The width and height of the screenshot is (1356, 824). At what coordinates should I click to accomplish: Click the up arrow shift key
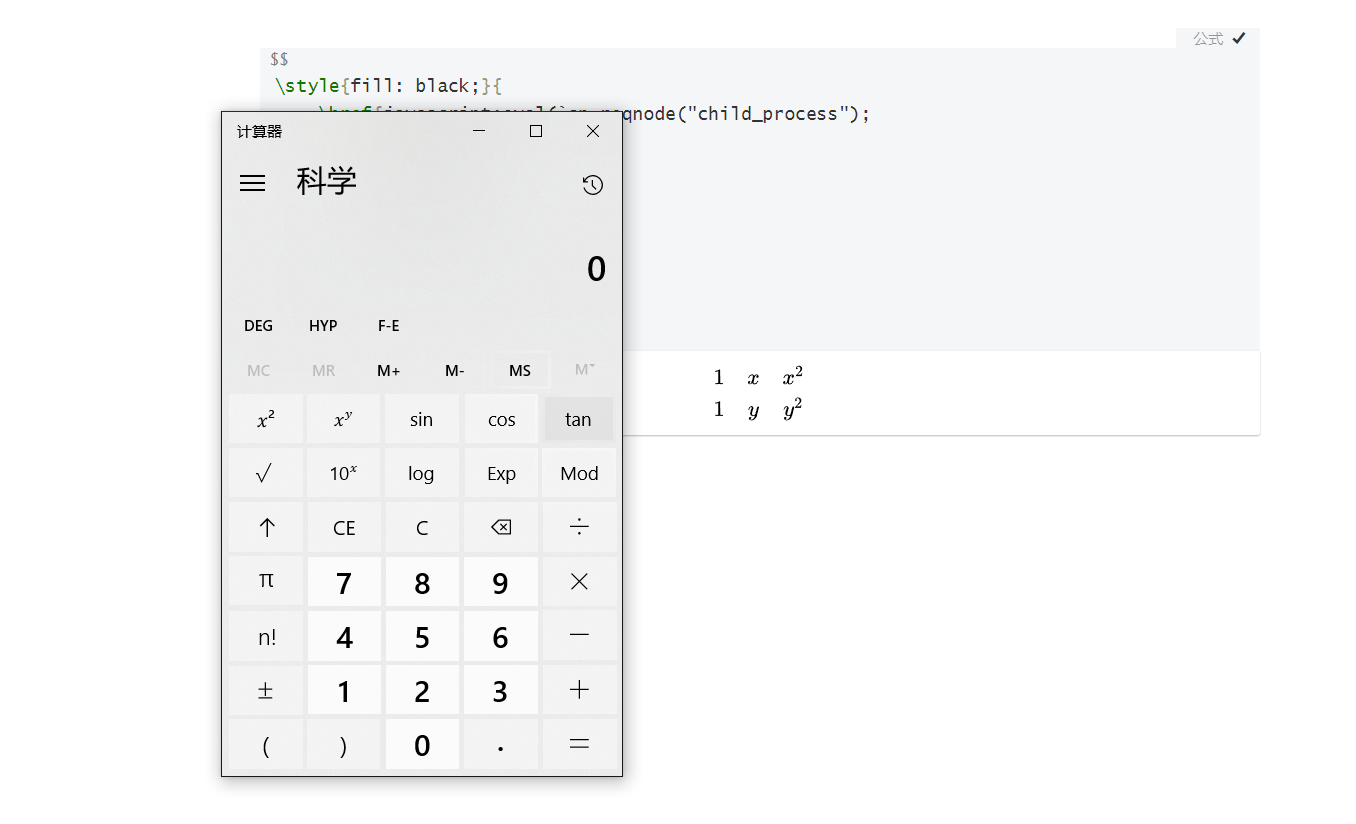265,527
